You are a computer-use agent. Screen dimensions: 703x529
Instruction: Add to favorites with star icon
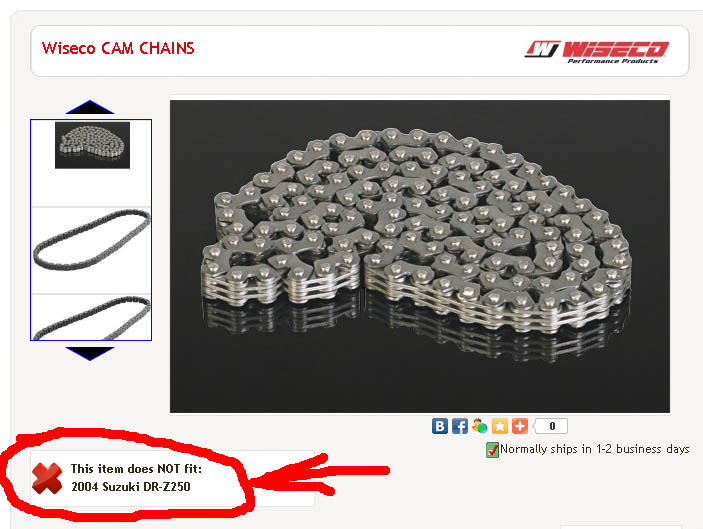[499, 426]
